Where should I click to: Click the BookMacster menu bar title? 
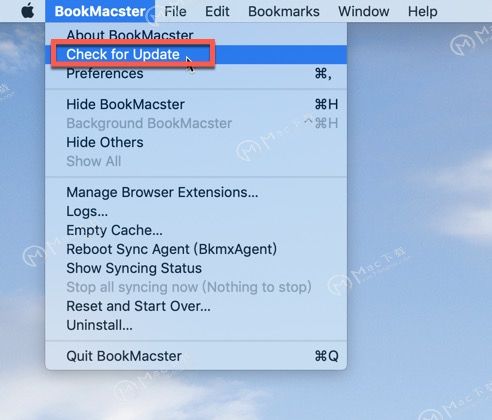(x=100, y=11)
